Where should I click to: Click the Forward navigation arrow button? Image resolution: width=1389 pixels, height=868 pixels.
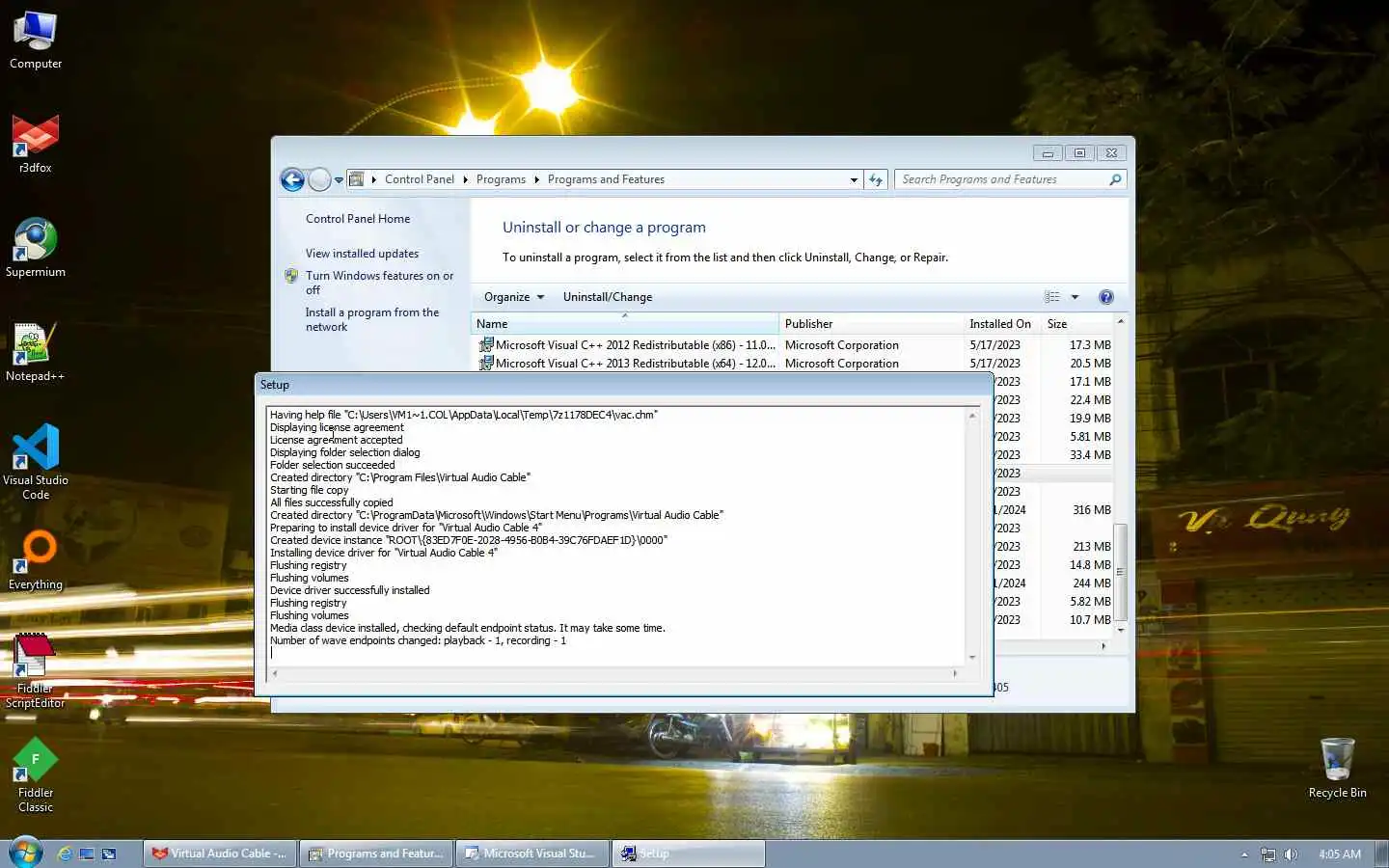pyautogui.click(x=319, y=179)
